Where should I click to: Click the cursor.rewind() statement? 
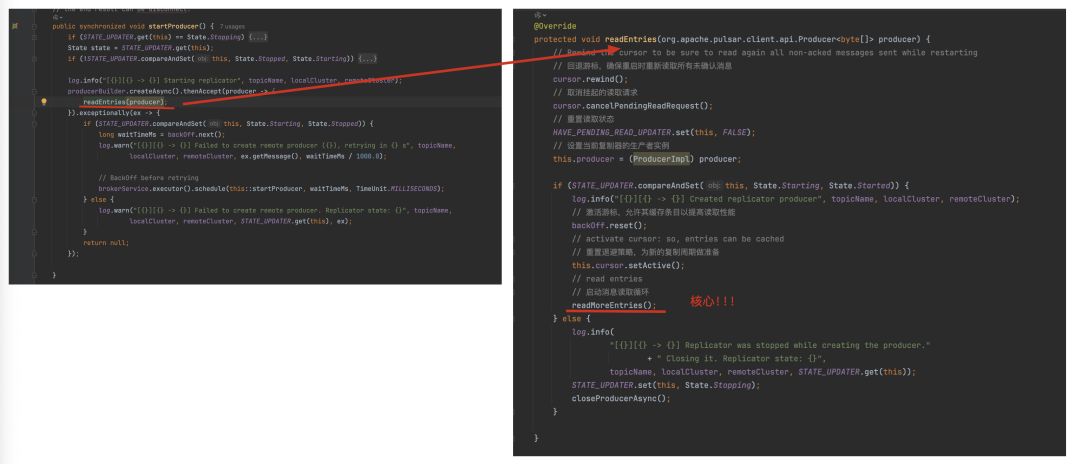(x=590, y=79)
